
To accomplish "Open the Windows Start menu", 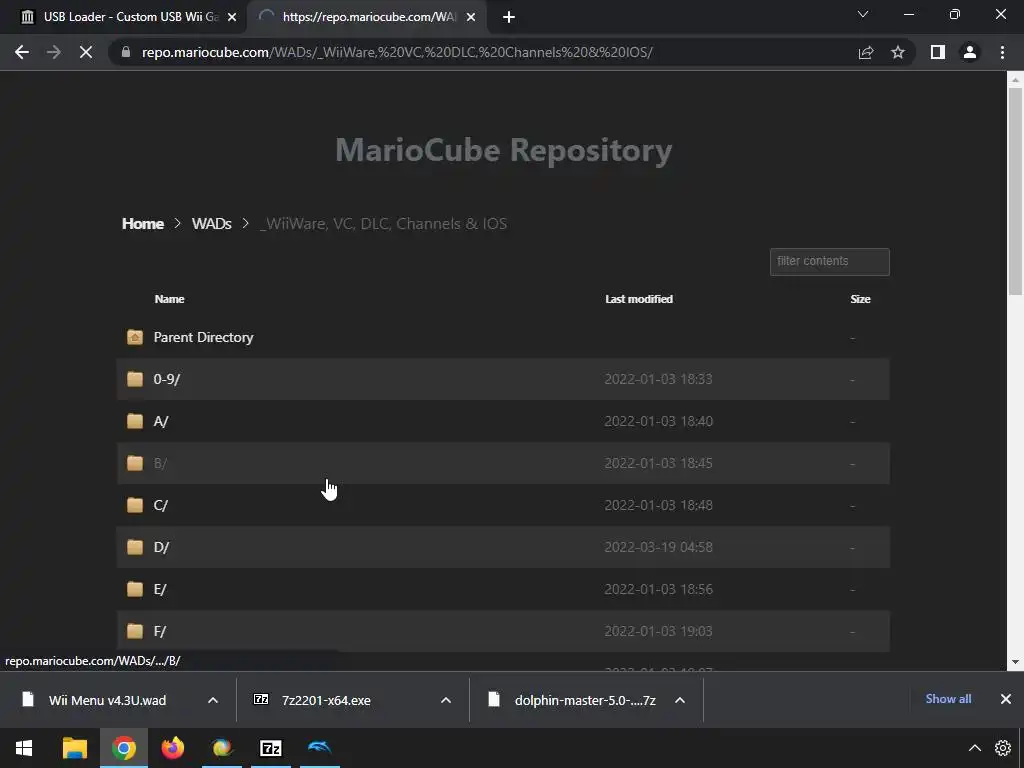I will (24, 748).
